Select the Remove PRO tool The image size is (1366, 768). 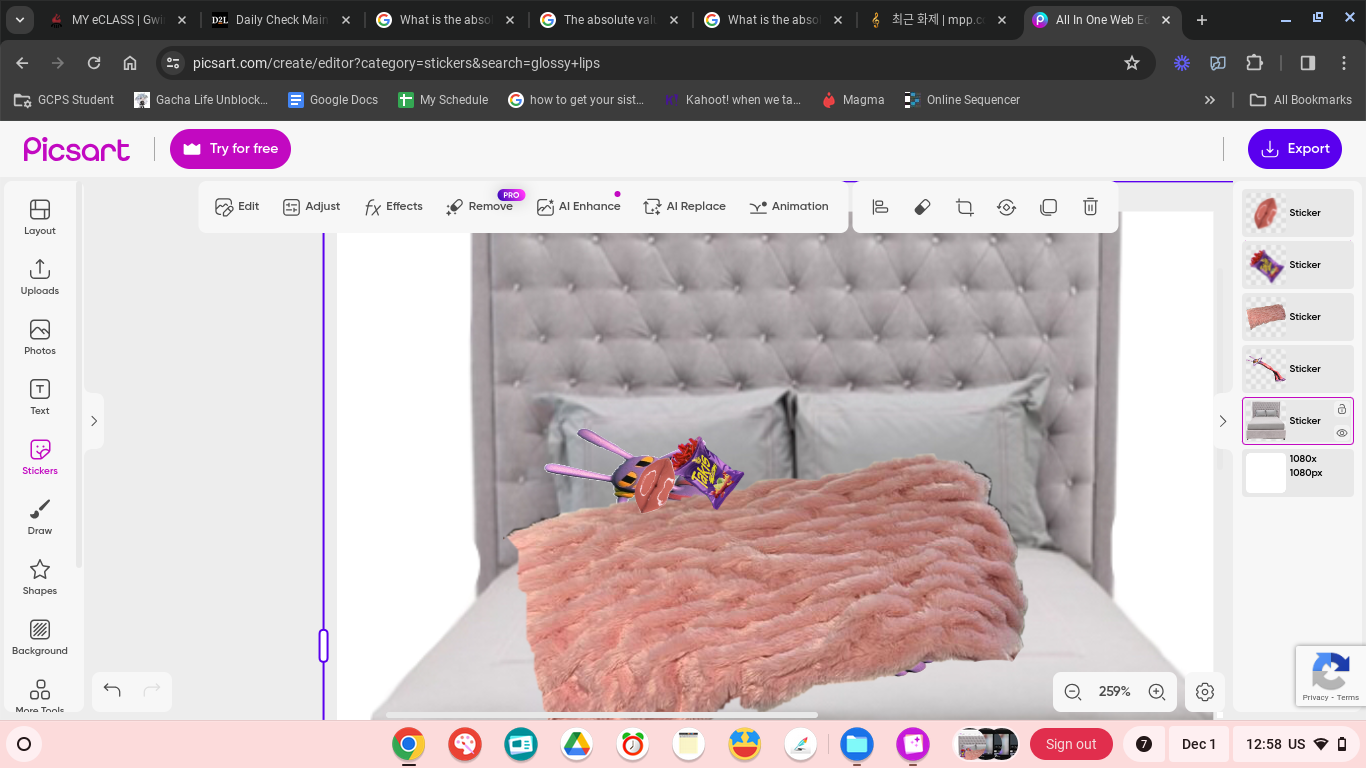(x=480, y=206)
